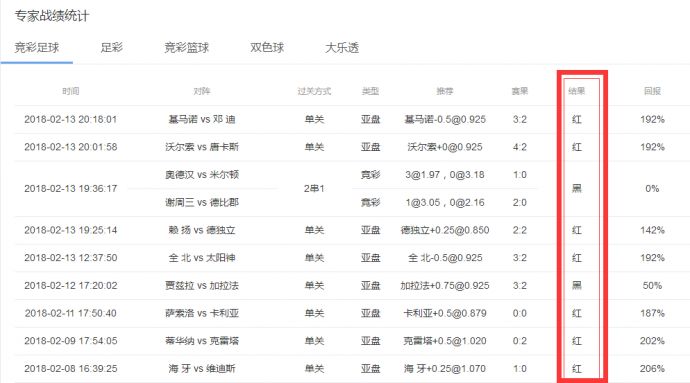690x383 pixels.
Task: Click the 黑 result for the 2串1 bet
Action: 576,189
